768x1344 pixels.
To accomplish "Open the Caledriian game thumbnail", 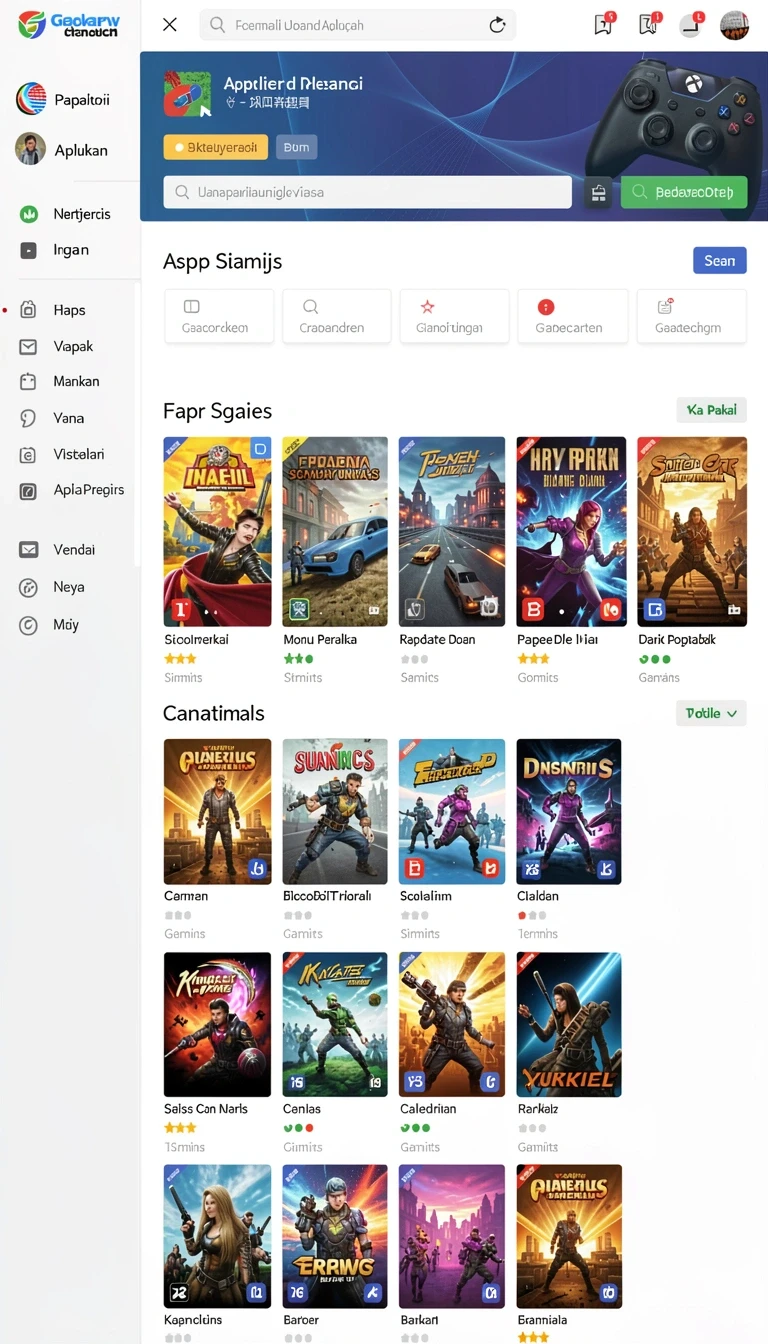I will (452, 1024).
